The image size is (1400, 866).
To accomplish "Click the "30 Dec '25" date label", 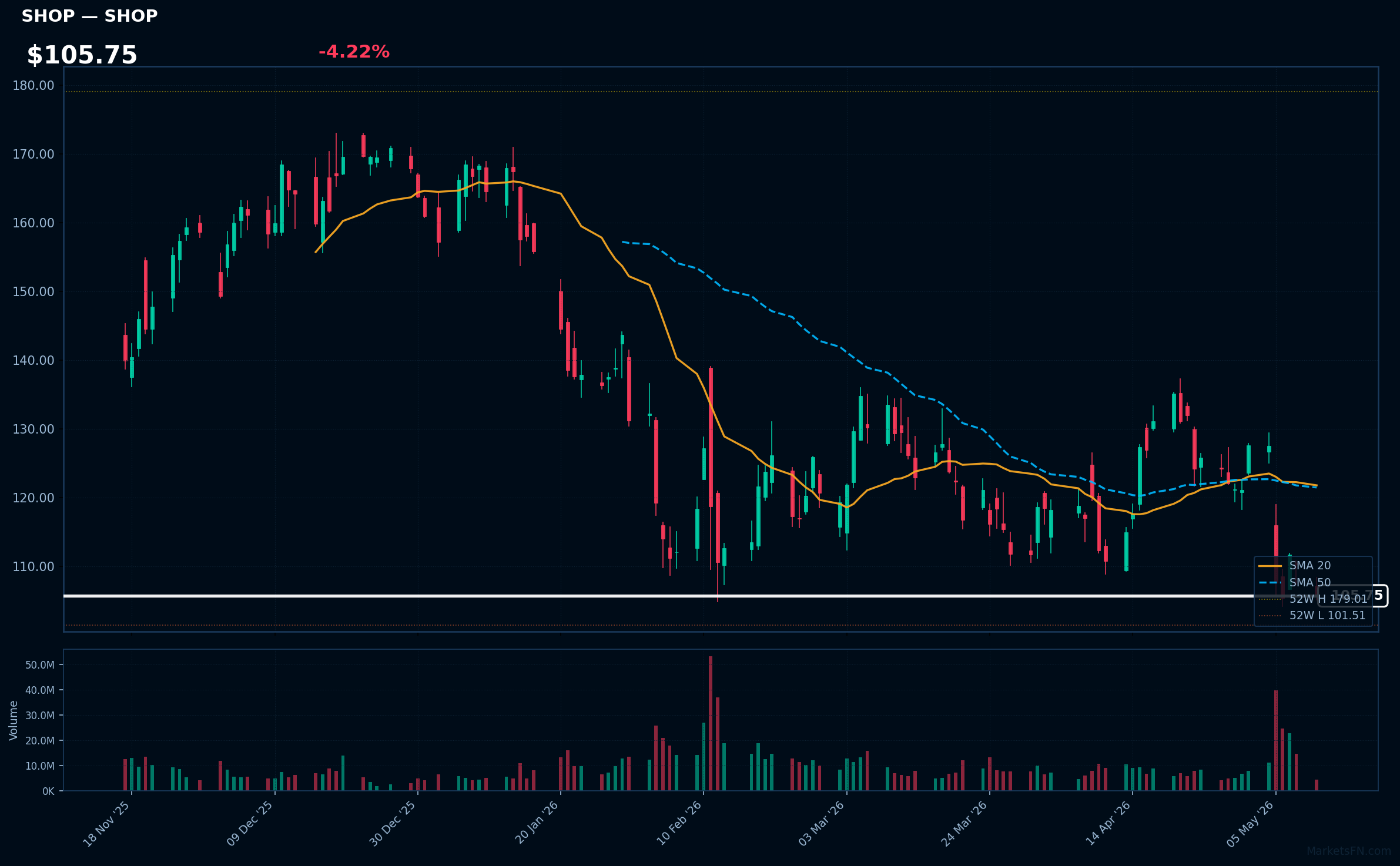I will (393, 824).
